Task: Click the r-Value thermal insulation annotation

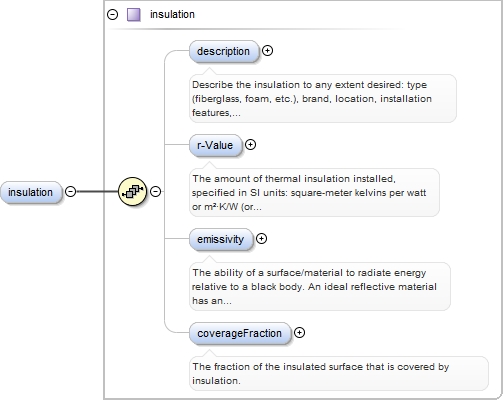Action: click(314, 193)
